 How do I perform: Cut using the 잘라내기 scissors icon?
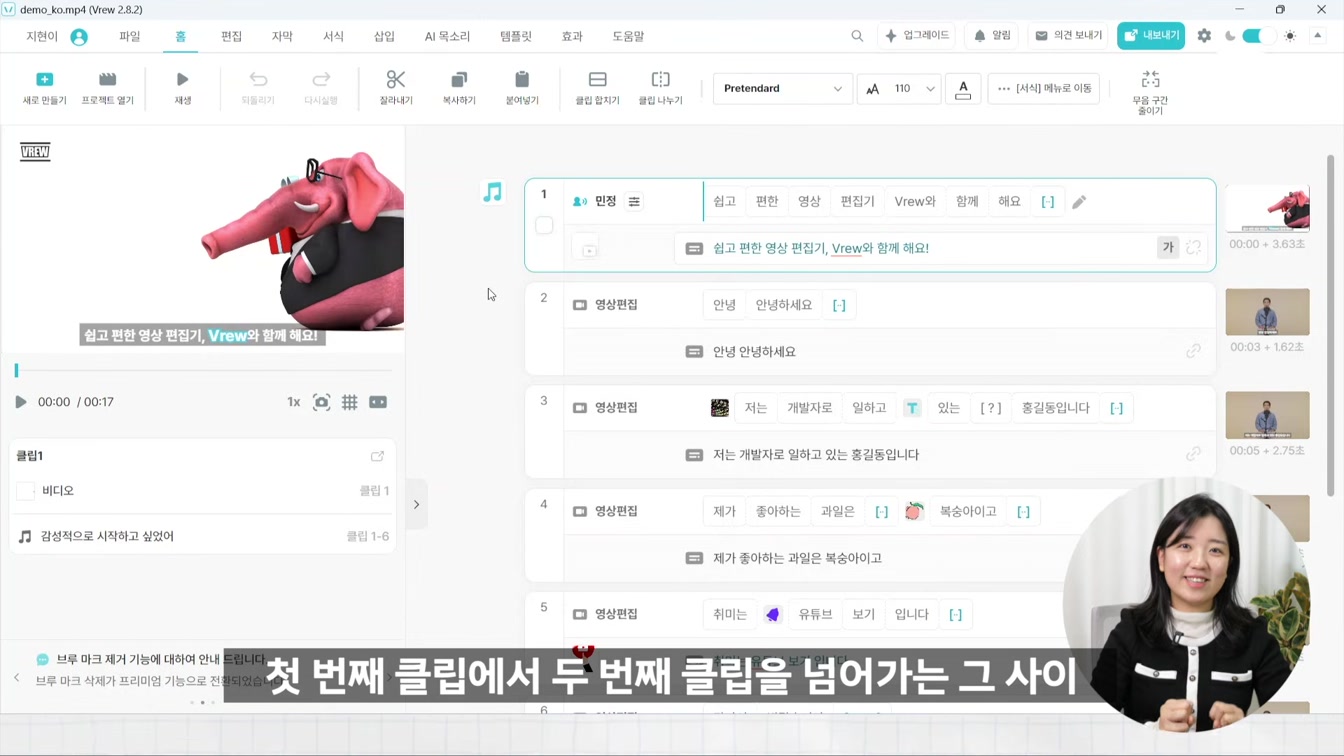tap(396, 79)
